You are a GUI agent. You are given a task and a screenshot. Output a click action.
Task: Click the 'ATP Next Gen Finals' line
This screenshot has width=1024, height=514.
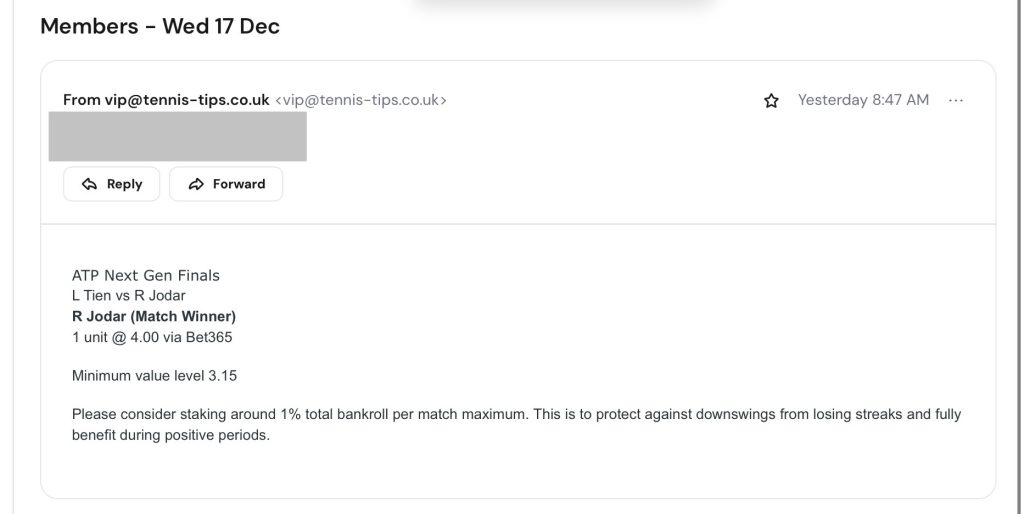(x=146, y=275)
